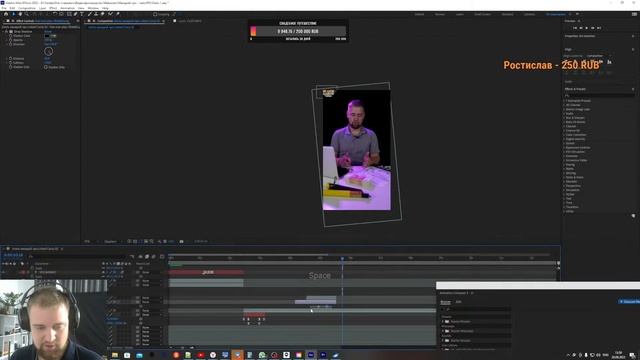Expand the 3D Channel effects category
This screenshot has height=360, width=640.
point(565,105)
